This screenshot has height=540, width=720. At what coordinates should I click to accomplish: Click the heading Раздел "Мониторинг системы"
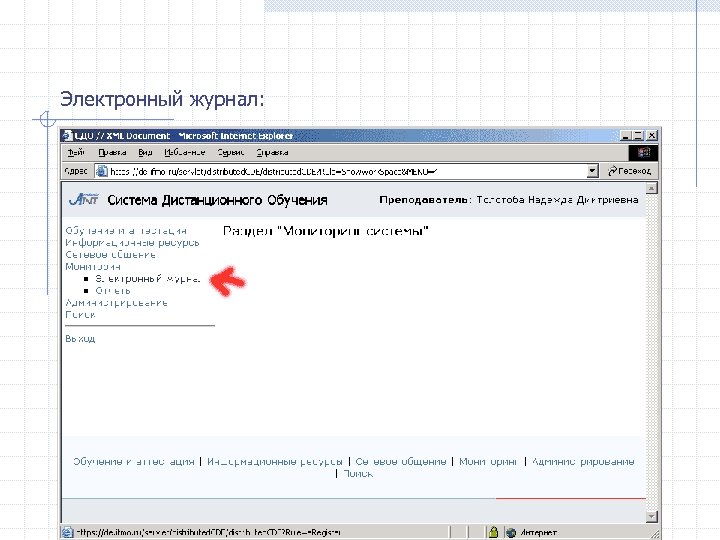326,231
